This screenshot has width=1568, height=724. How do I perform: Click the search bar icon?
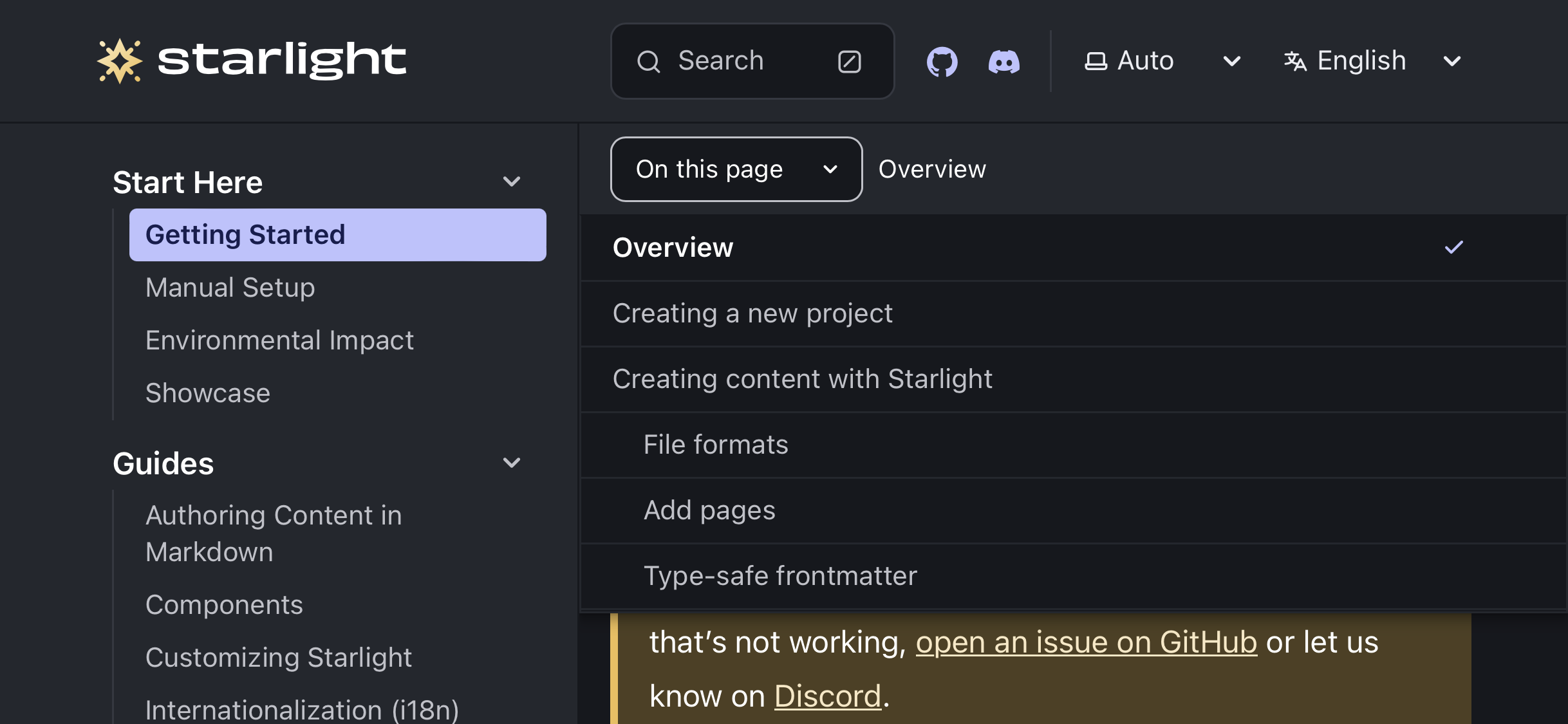[x=649, y=61]
